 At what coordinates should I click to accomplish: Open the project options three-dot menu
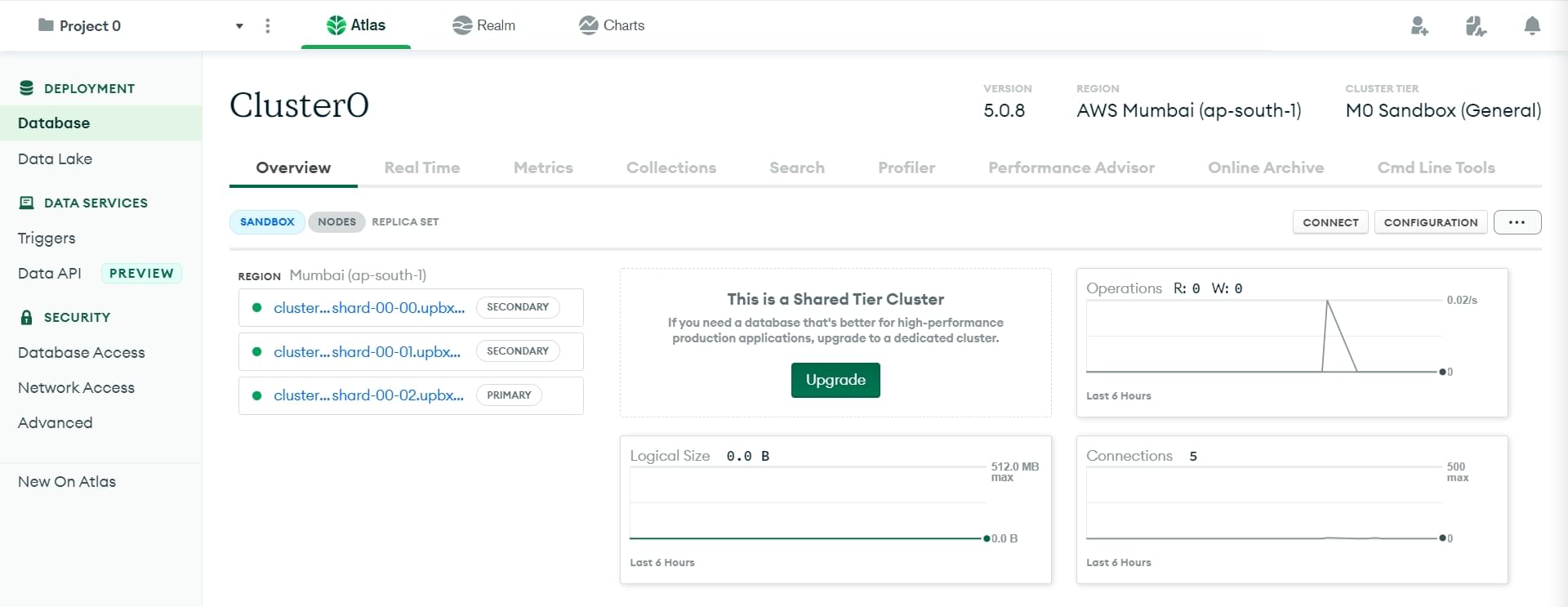pyautogui.click(x=268, y=26)
